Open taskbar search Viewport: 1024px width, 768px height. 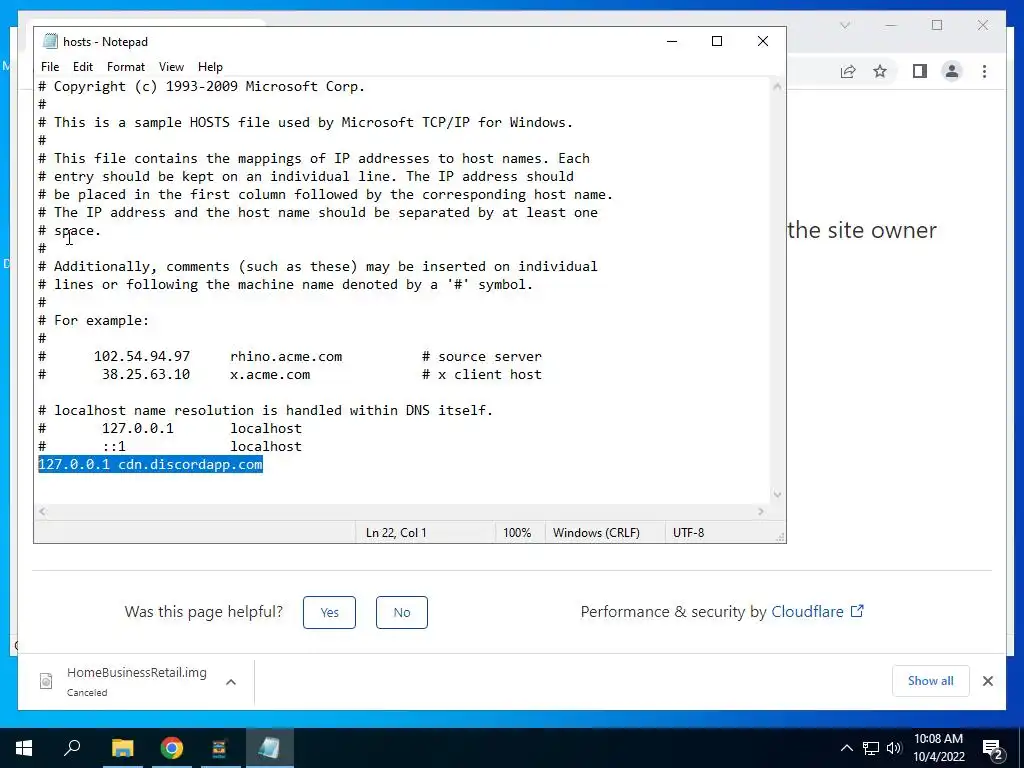[x=72, y=748]
